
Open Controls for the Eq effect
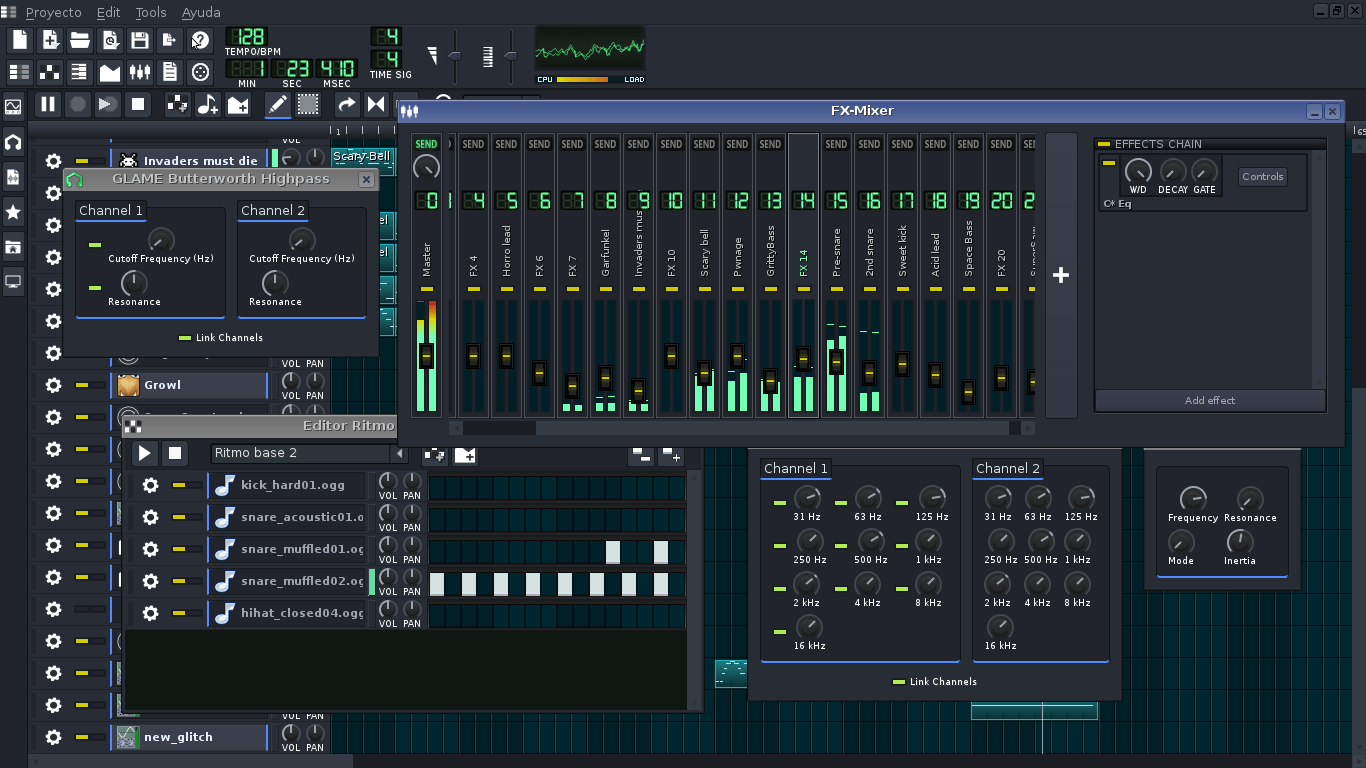tap(1262, 175)
